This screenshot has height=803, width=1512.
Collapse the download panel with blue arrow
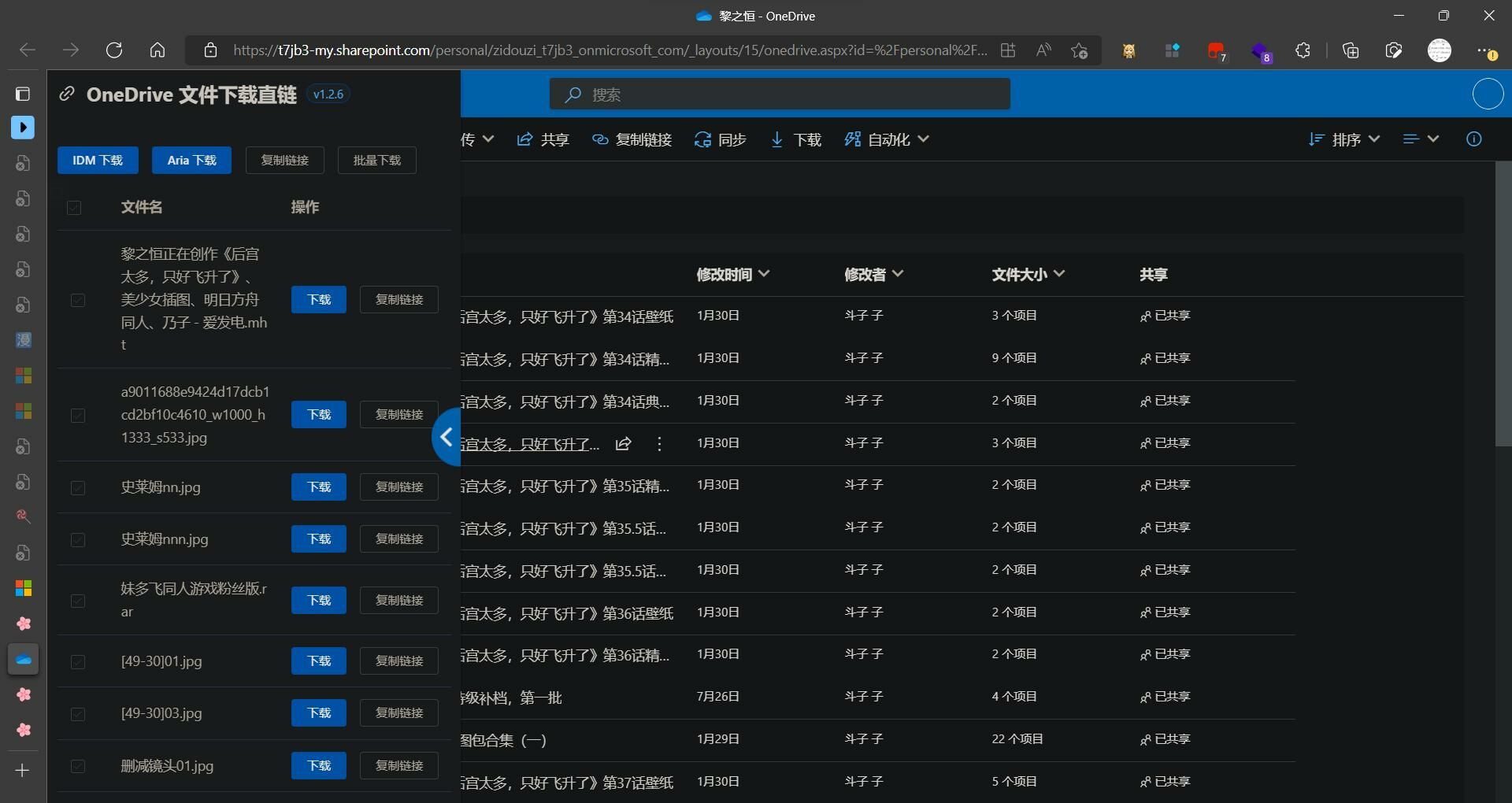447,437
